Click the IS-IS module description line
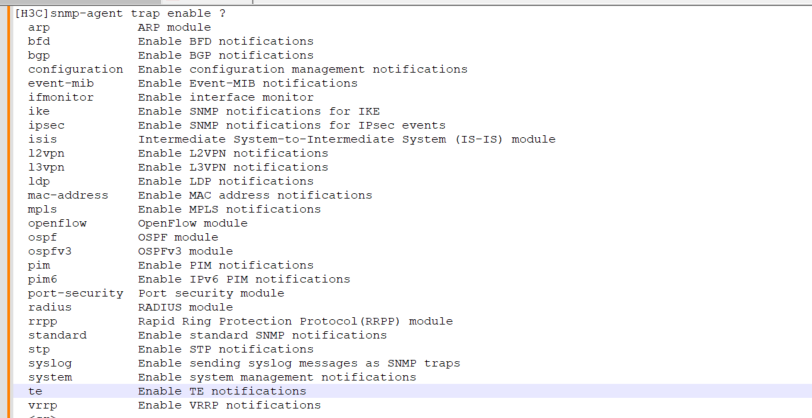This screenshot has width=812, height=418. [x=346, y=139]
